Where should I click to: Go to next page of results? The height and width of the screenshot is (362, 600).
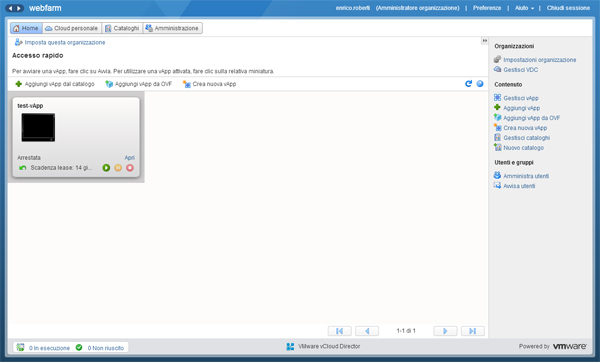coord(445,331)
